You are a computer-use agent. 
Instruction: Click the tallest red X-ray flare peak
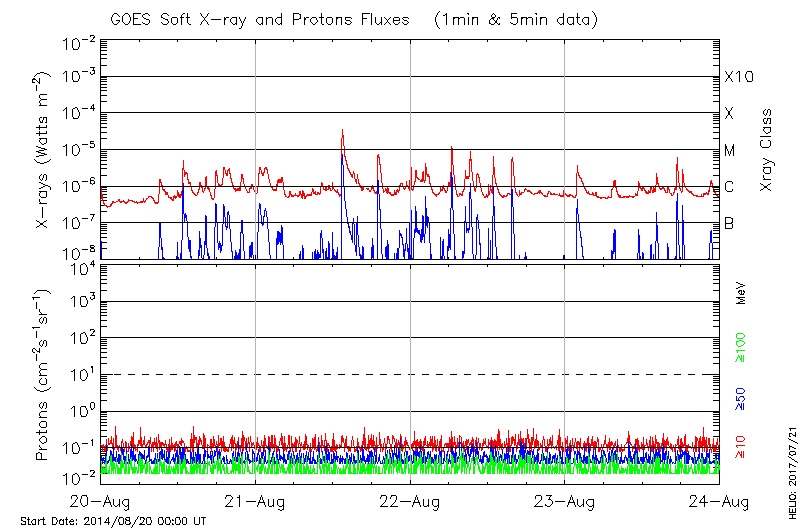coord(342,131)
